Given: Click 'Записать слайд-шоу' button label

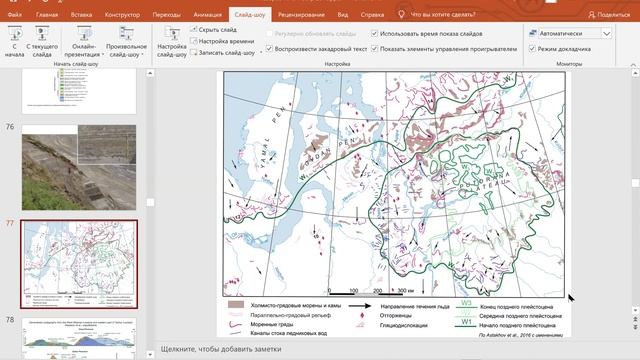Looking at the screenshot, I should point(227,53).
